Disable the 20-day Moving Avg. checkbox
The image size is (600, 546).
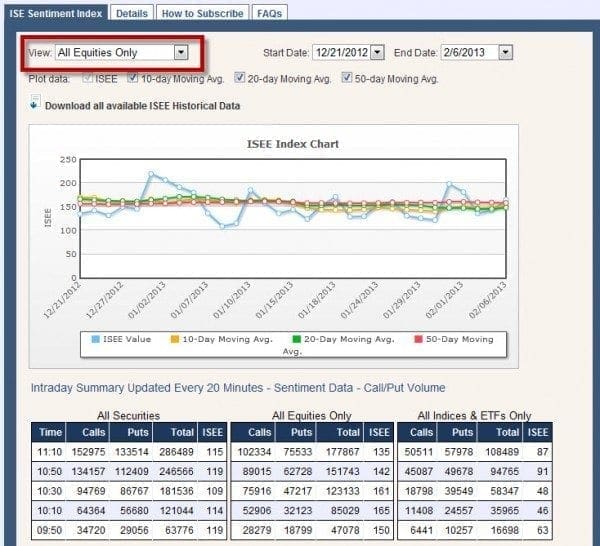click(240, 78)
